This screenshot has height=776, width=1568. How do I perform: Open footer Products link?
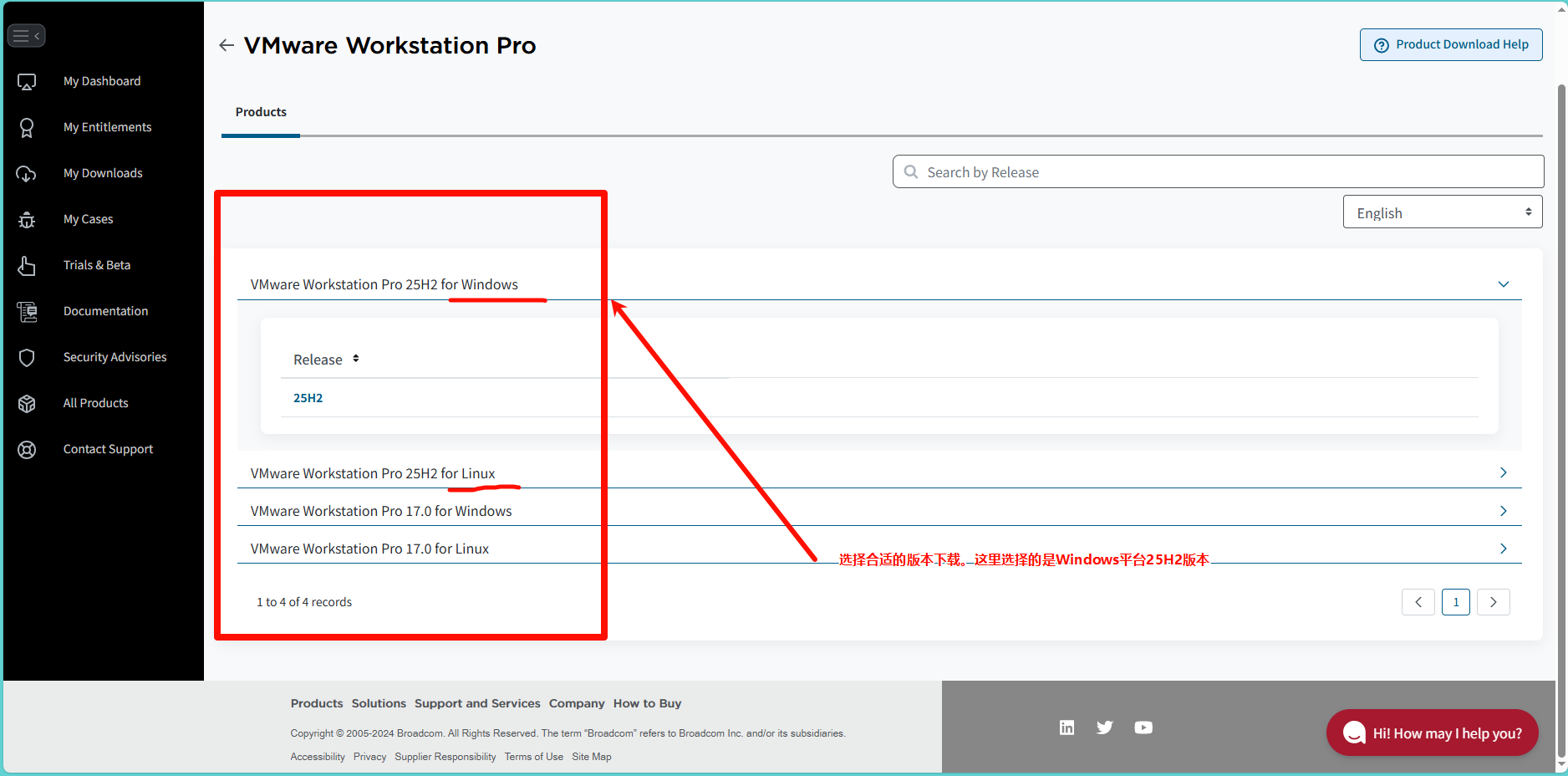[317, 703]
